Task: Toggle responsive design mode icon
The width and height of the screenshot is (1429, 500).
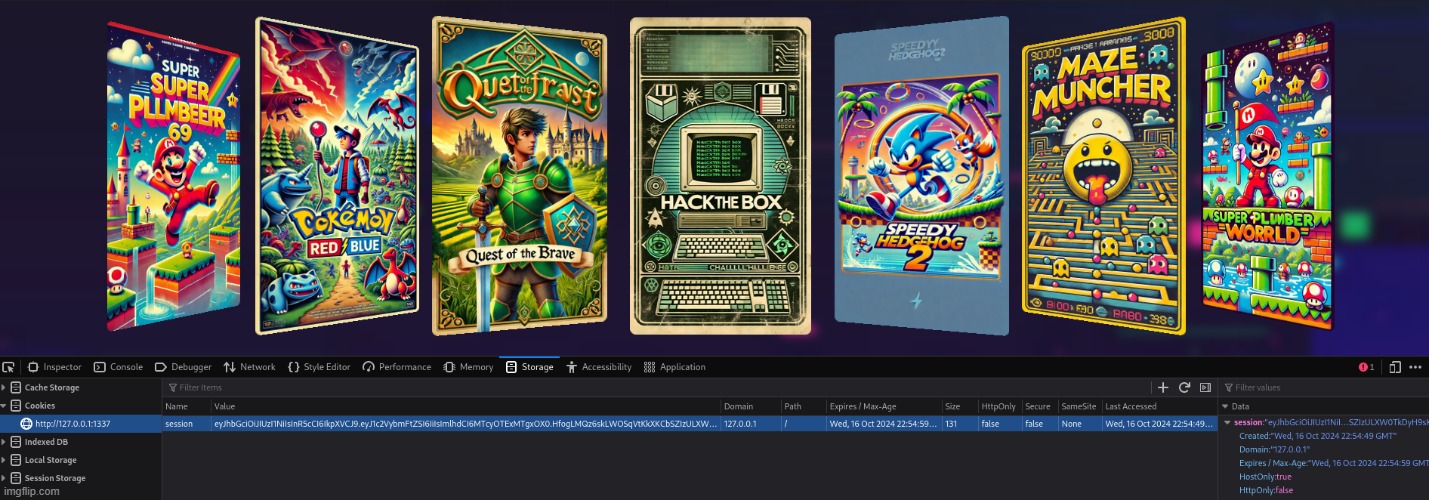Action: click(x=1395, y=367)
